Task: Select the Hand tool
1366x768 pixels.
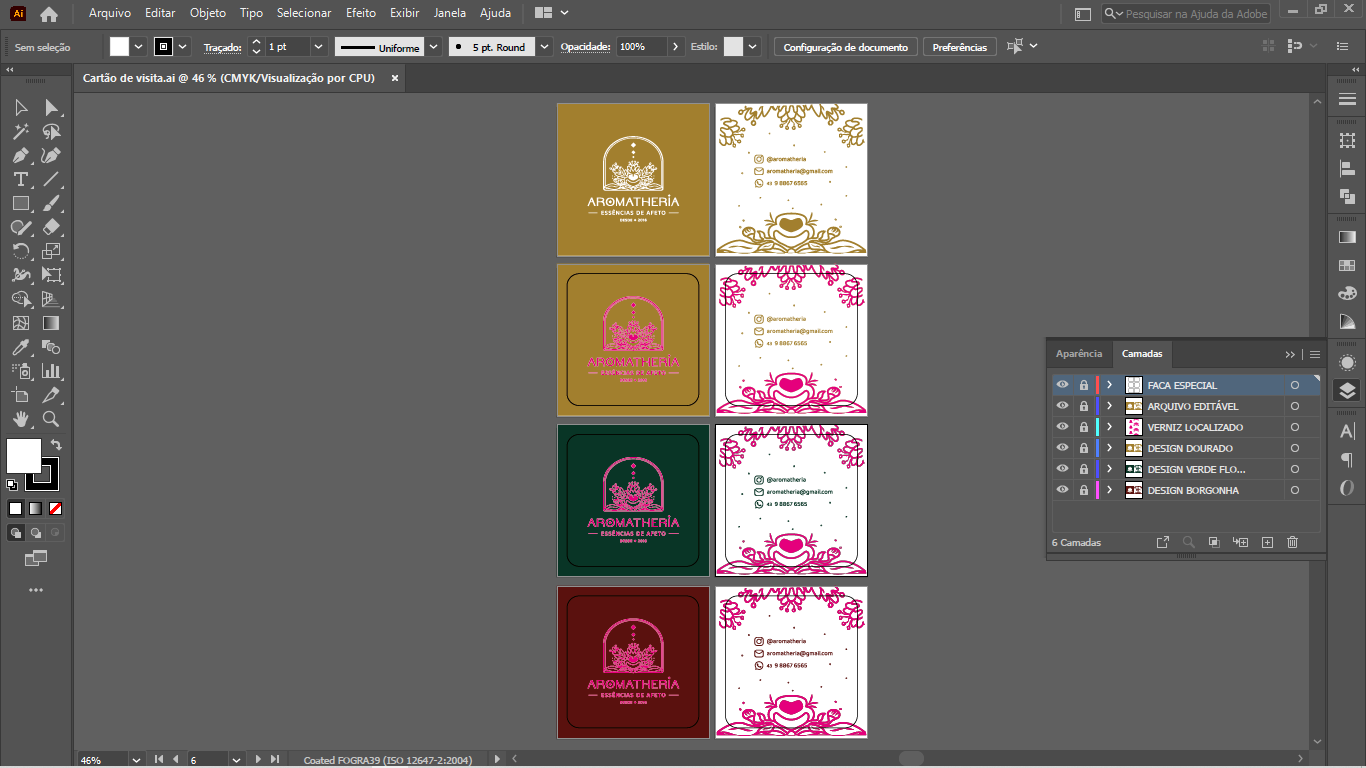Action: (20, 419)
